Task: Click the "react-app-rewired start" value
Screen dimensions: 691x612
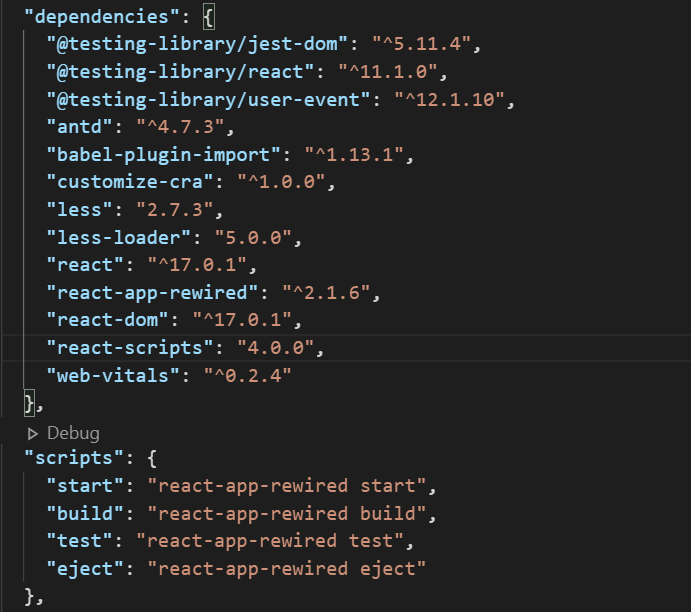Action: [x=286, y=486]
